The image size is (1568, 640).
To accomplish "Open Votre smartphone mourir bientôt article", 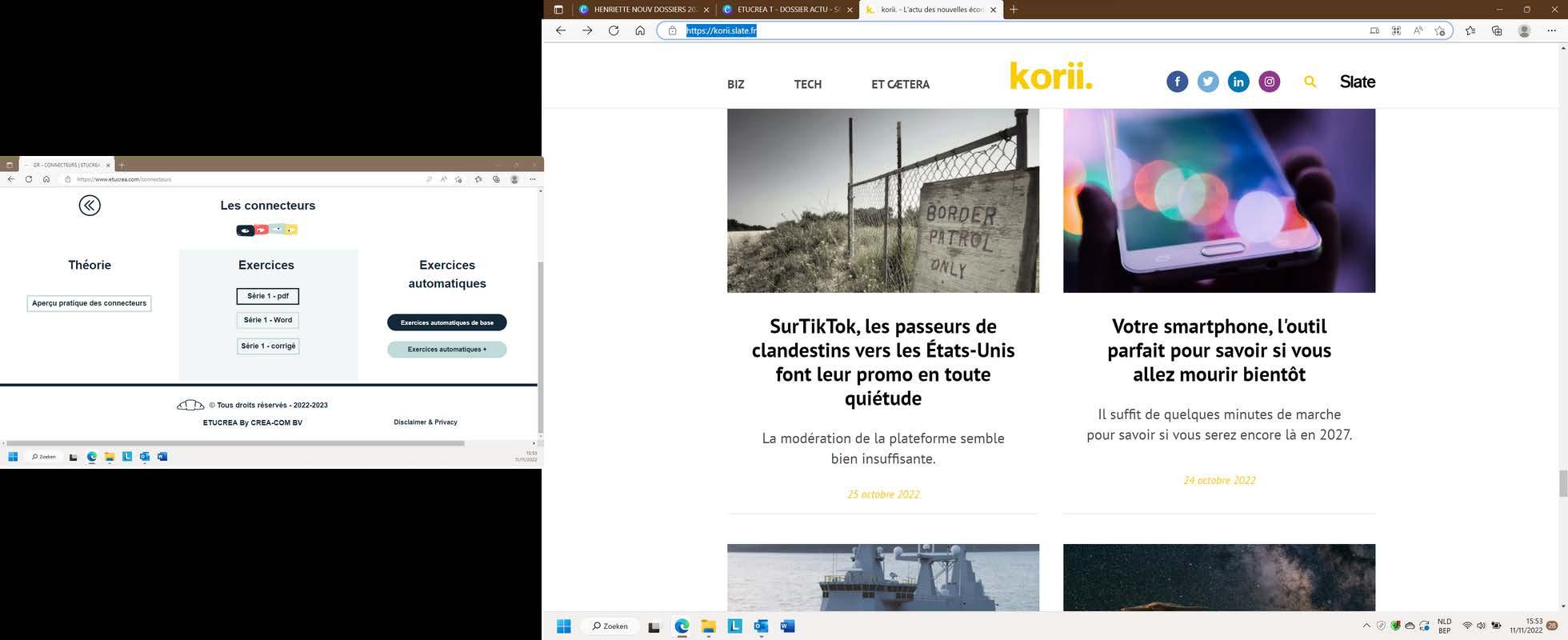I will point(1219,350).
